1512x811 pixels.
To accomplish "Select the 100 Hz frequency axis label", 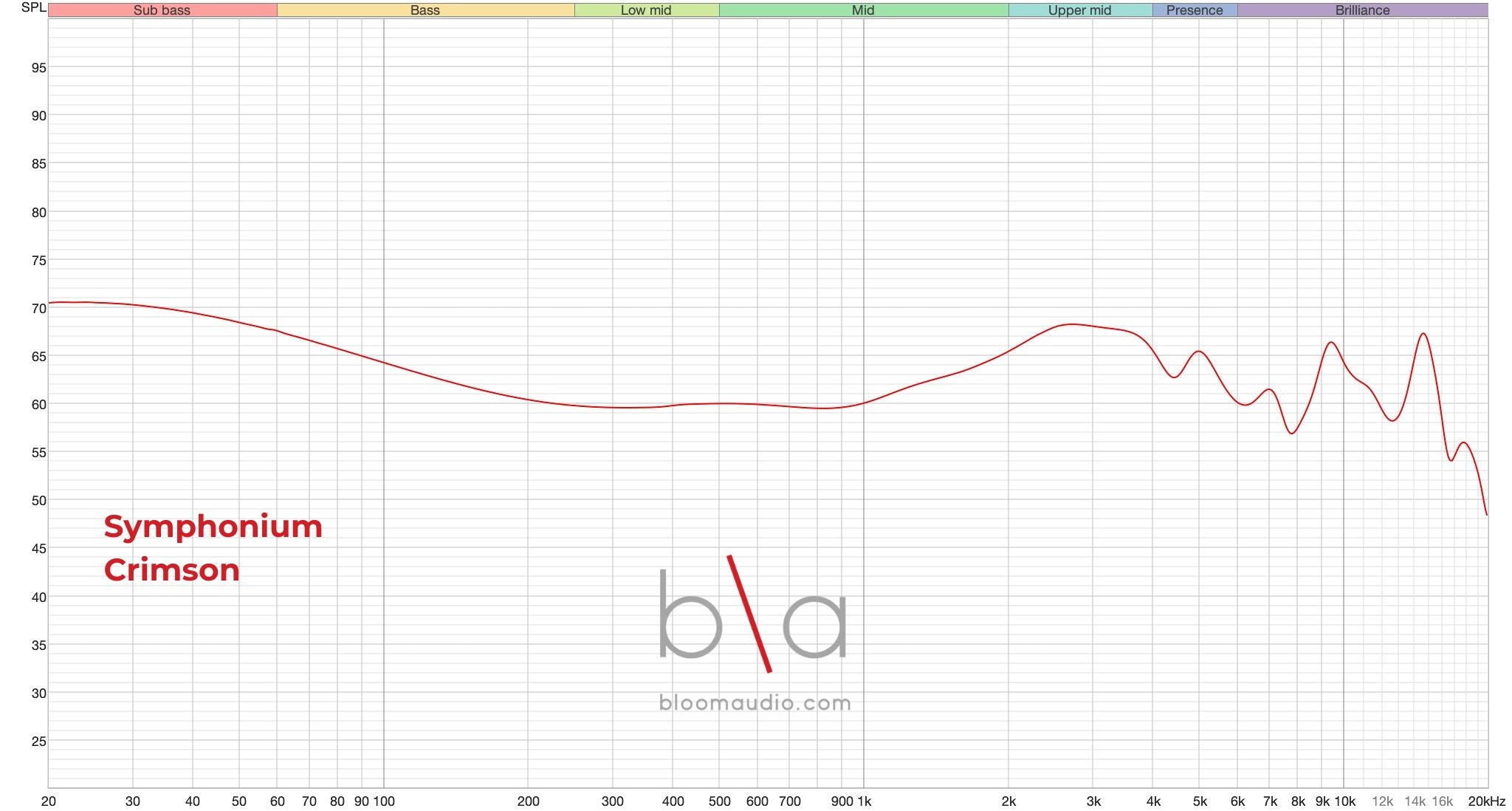I will [x=384, y=801].
